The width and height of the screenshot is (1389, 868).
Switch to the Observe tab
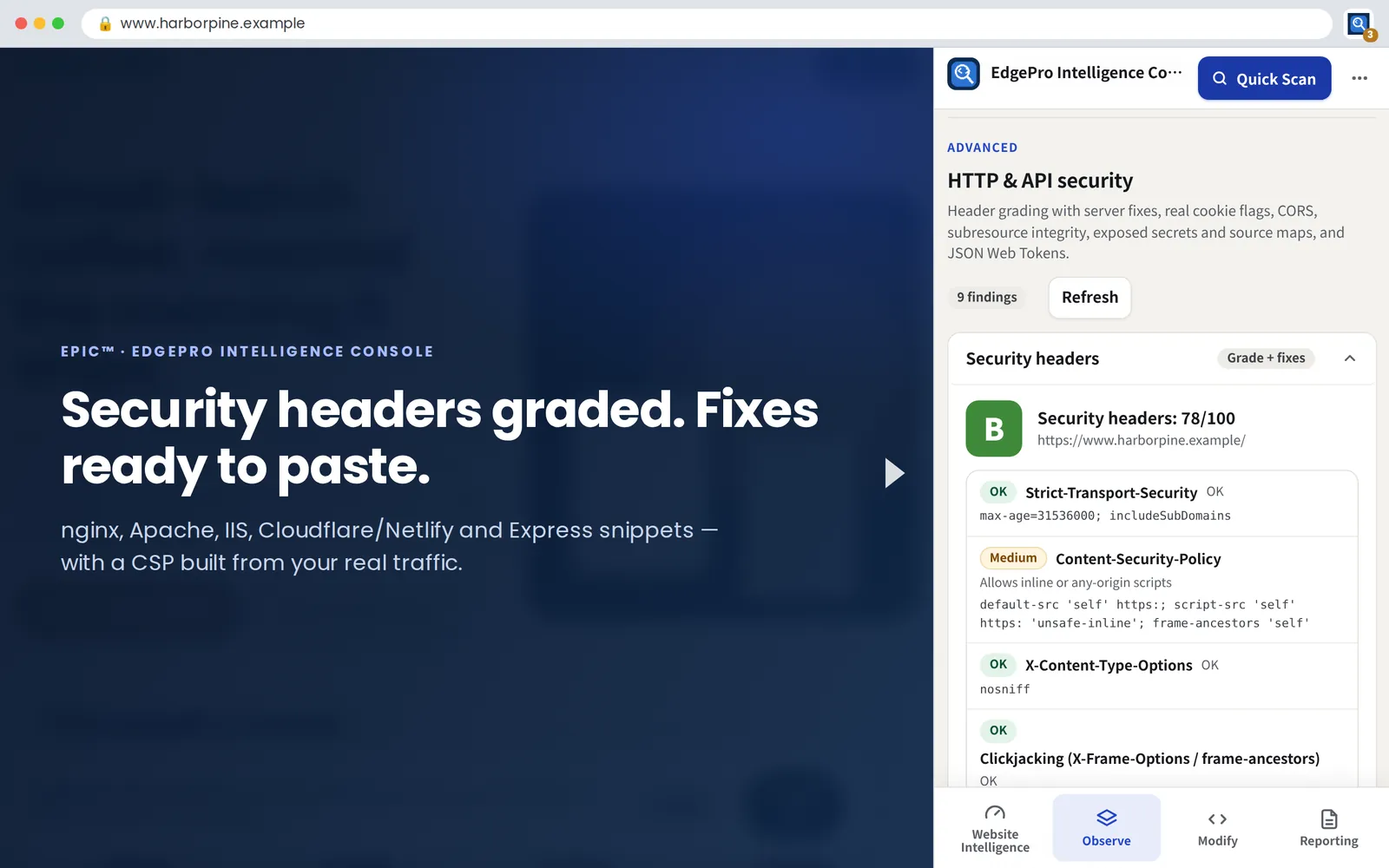point(1106,829)
